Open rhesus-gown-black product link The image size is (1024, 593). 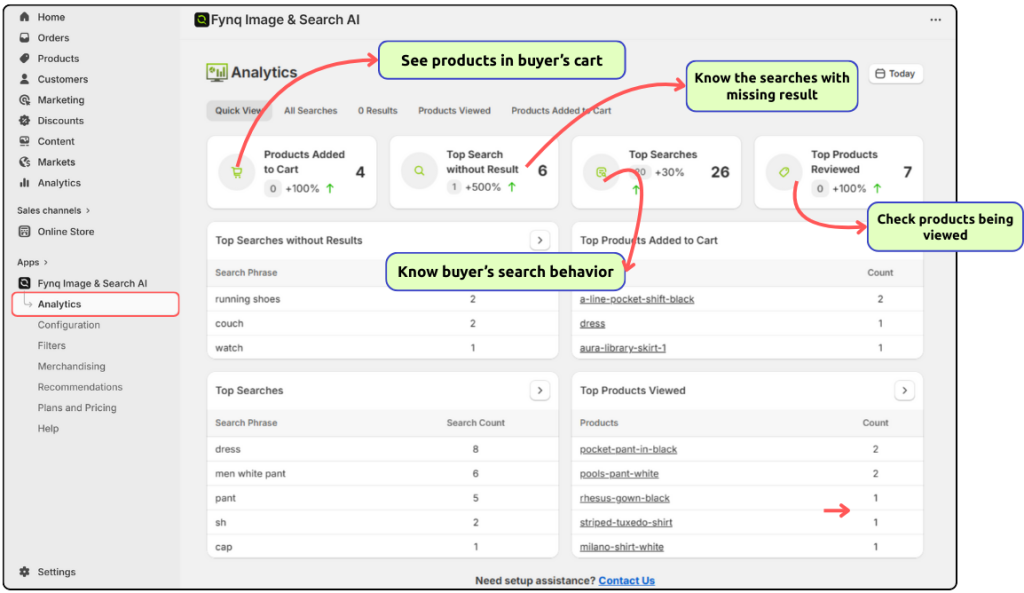point(624,498)
